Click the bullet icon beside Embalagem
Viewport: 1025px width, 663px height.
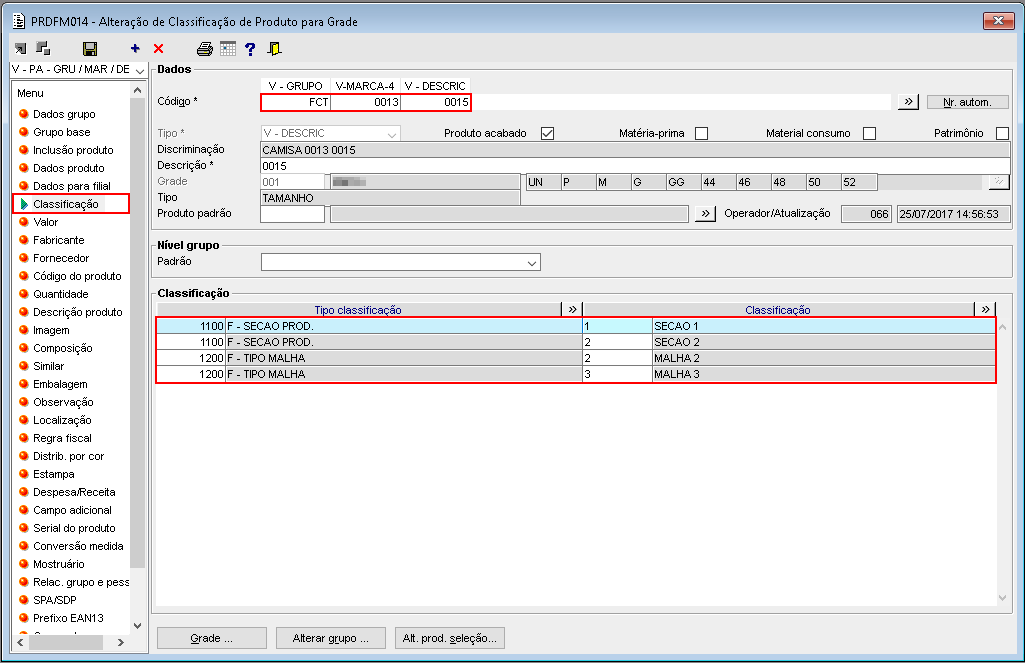24,384
